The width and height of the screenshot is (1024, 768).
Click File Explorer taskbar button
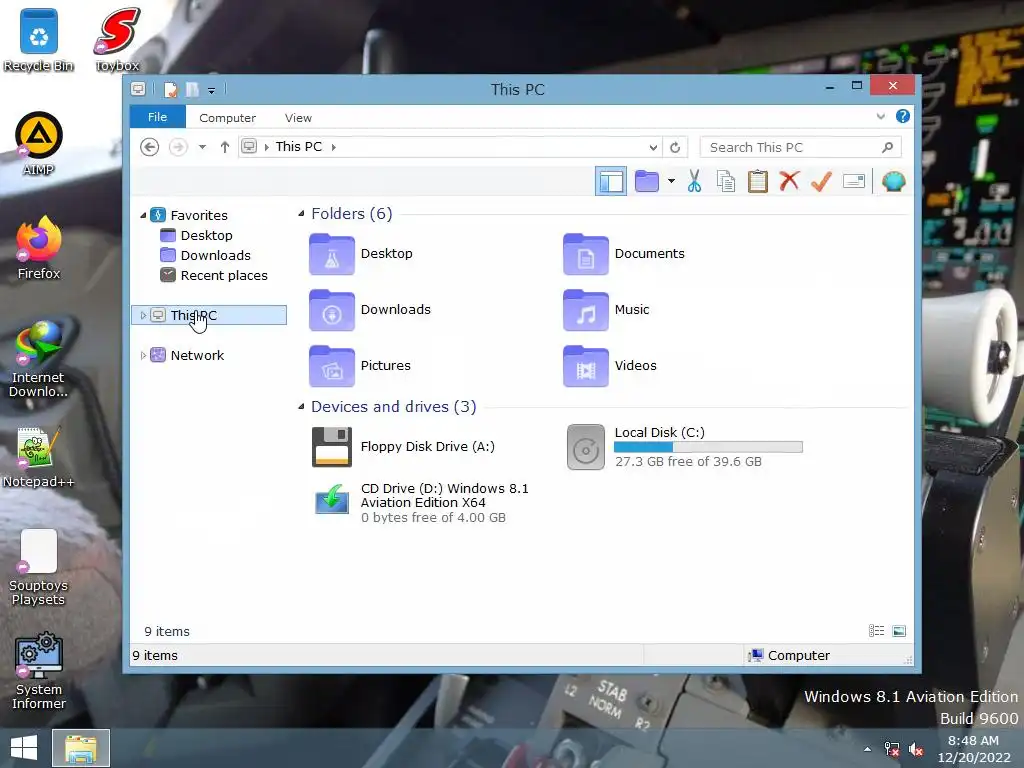click(81, 748)
